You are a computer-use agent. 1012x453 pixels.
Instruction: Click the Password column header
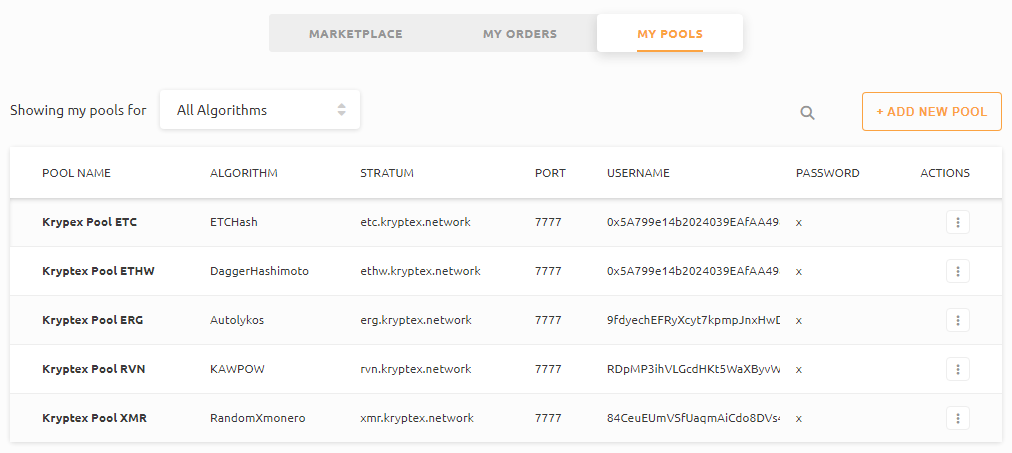827,173
